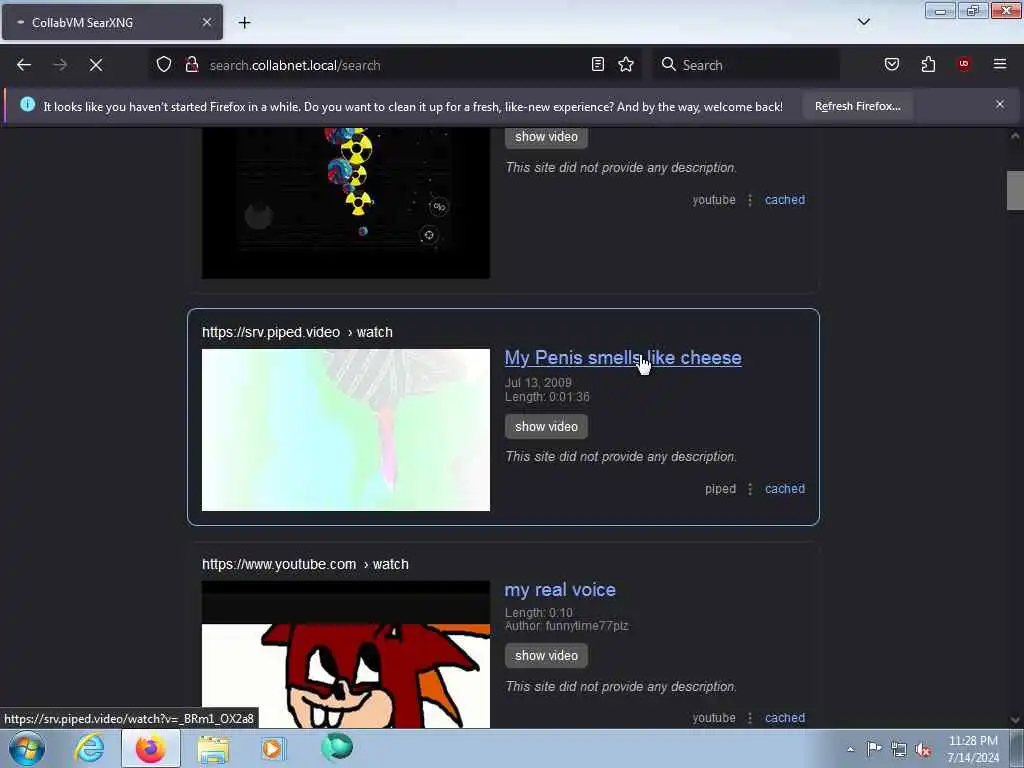
Task: Click the Refresh Firefox button
Action: tap(857, 106)
